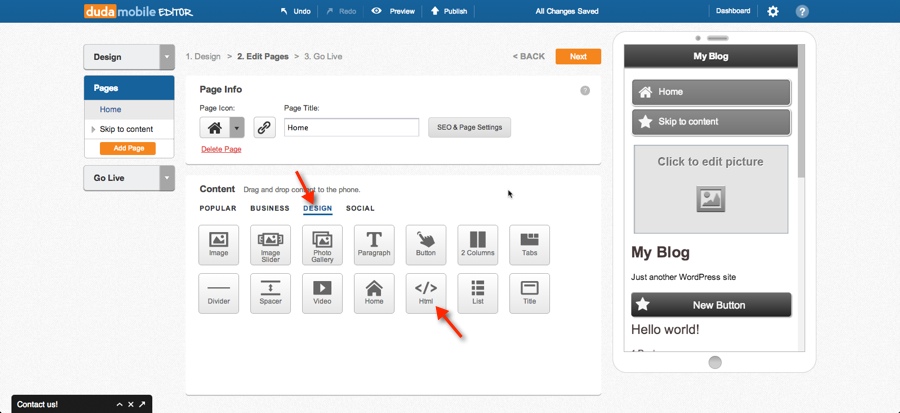
Task: Open the Page Icon dropdown arrow
Action: 237,127
